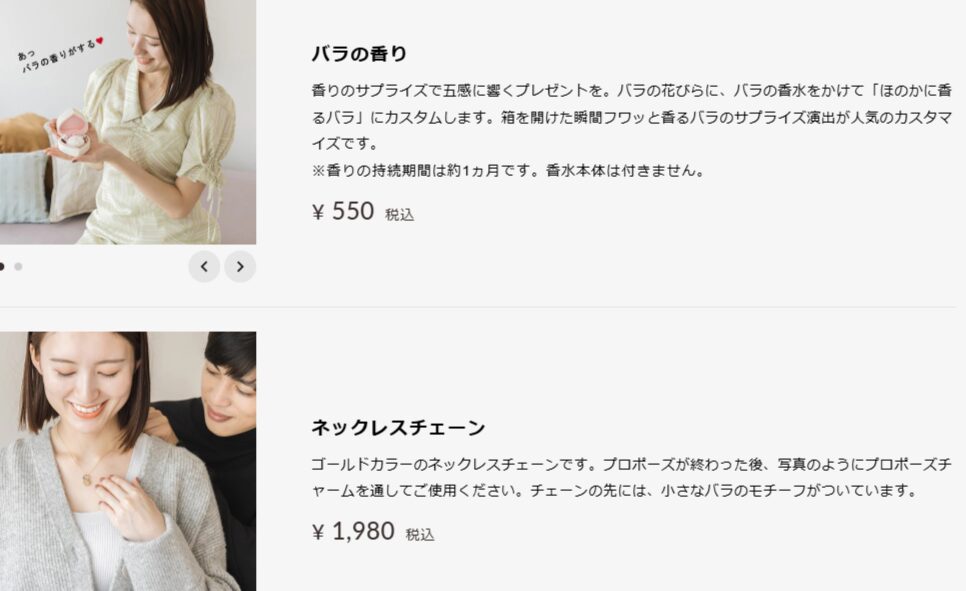Click the rose scent description paragraph

click(632, 117)
